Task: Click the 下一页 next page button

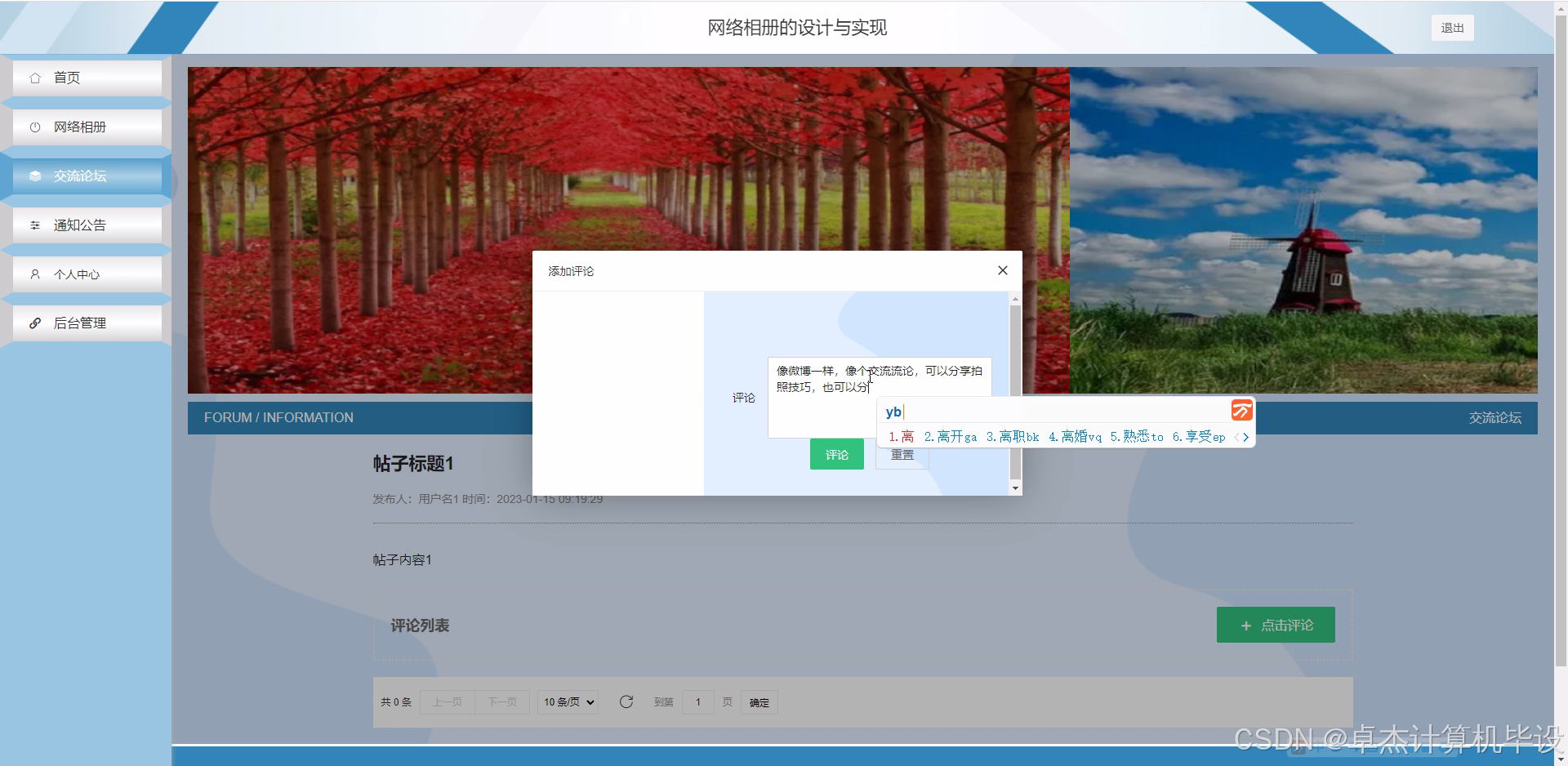Action: (x=502, y=702)
